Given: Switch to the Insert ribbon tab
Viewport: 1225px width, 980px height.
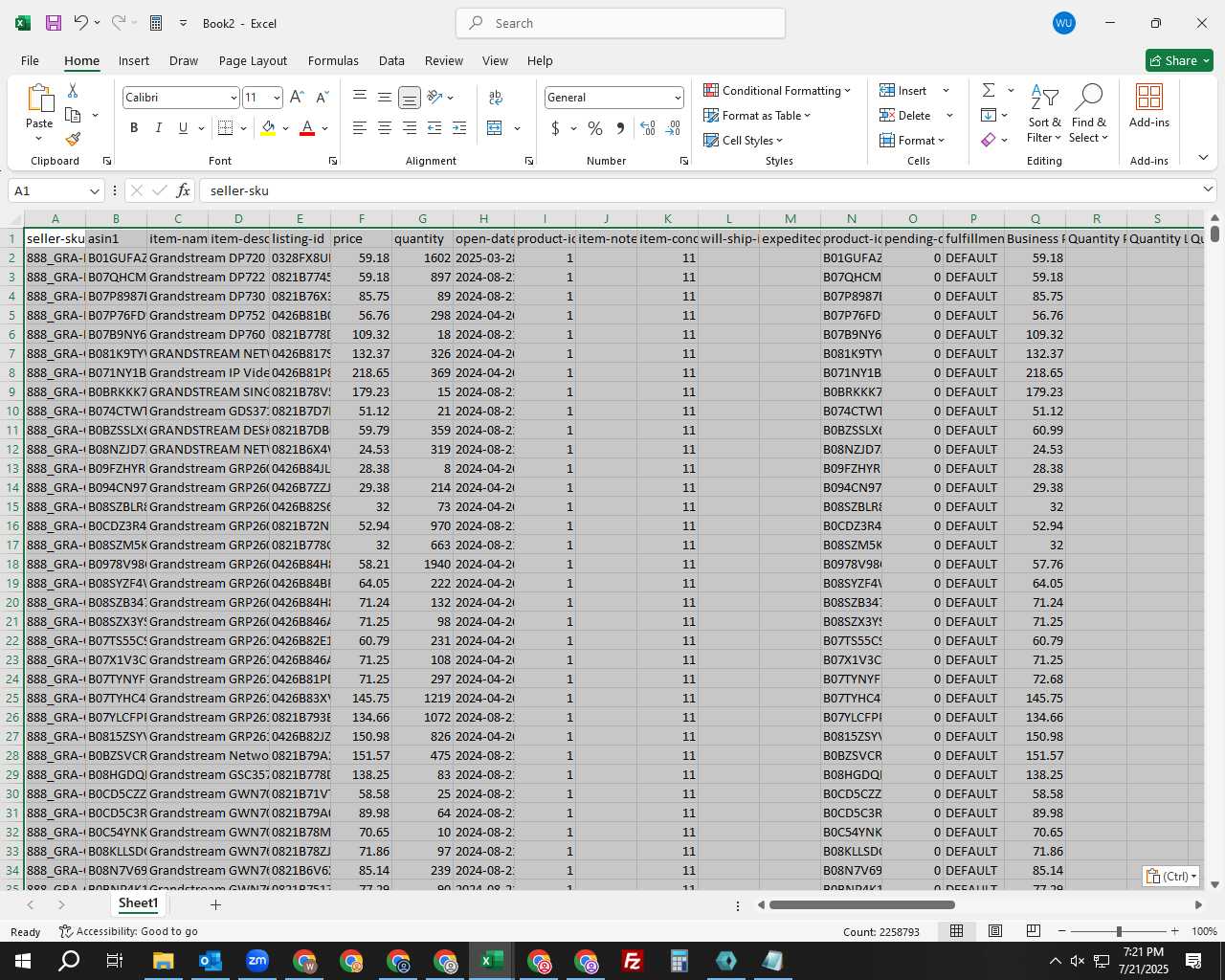Looking at the screenshot, I should pyautogui.click(x=134, y=60).
